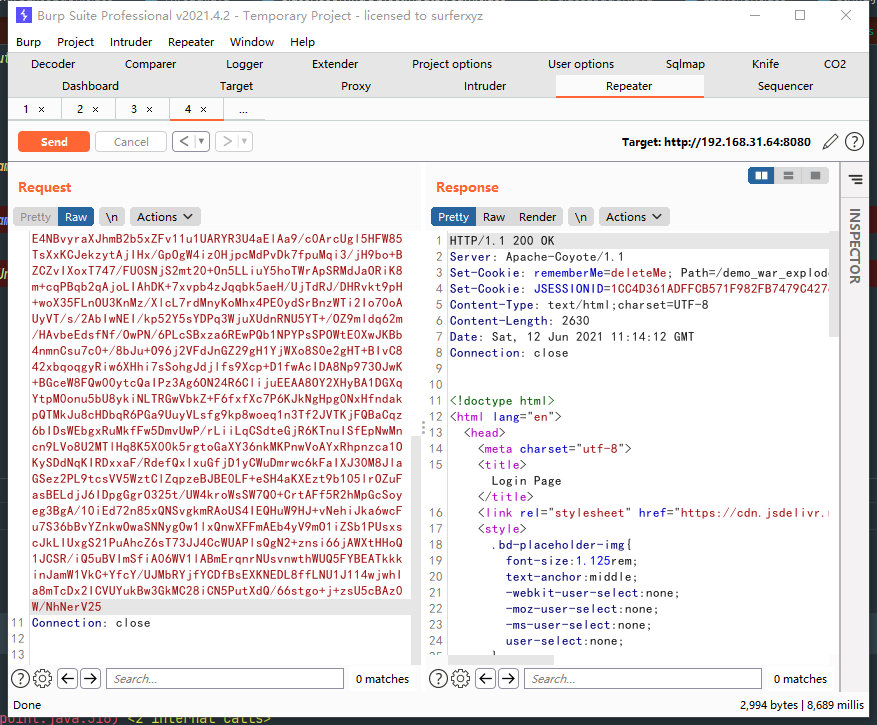Image resolution: width=877 pixels, height=725 pixels.
Task: Toggle response newline display \n
Action: pos(581,217)
